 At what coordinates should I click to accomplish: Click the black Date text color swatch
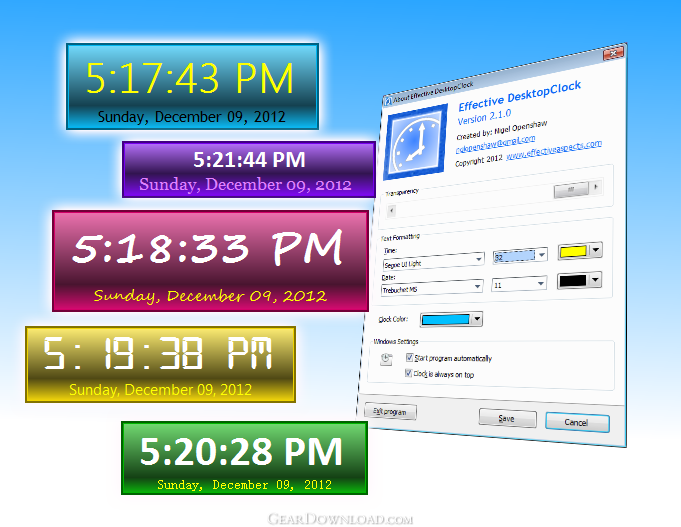click(x=573, y=281)
